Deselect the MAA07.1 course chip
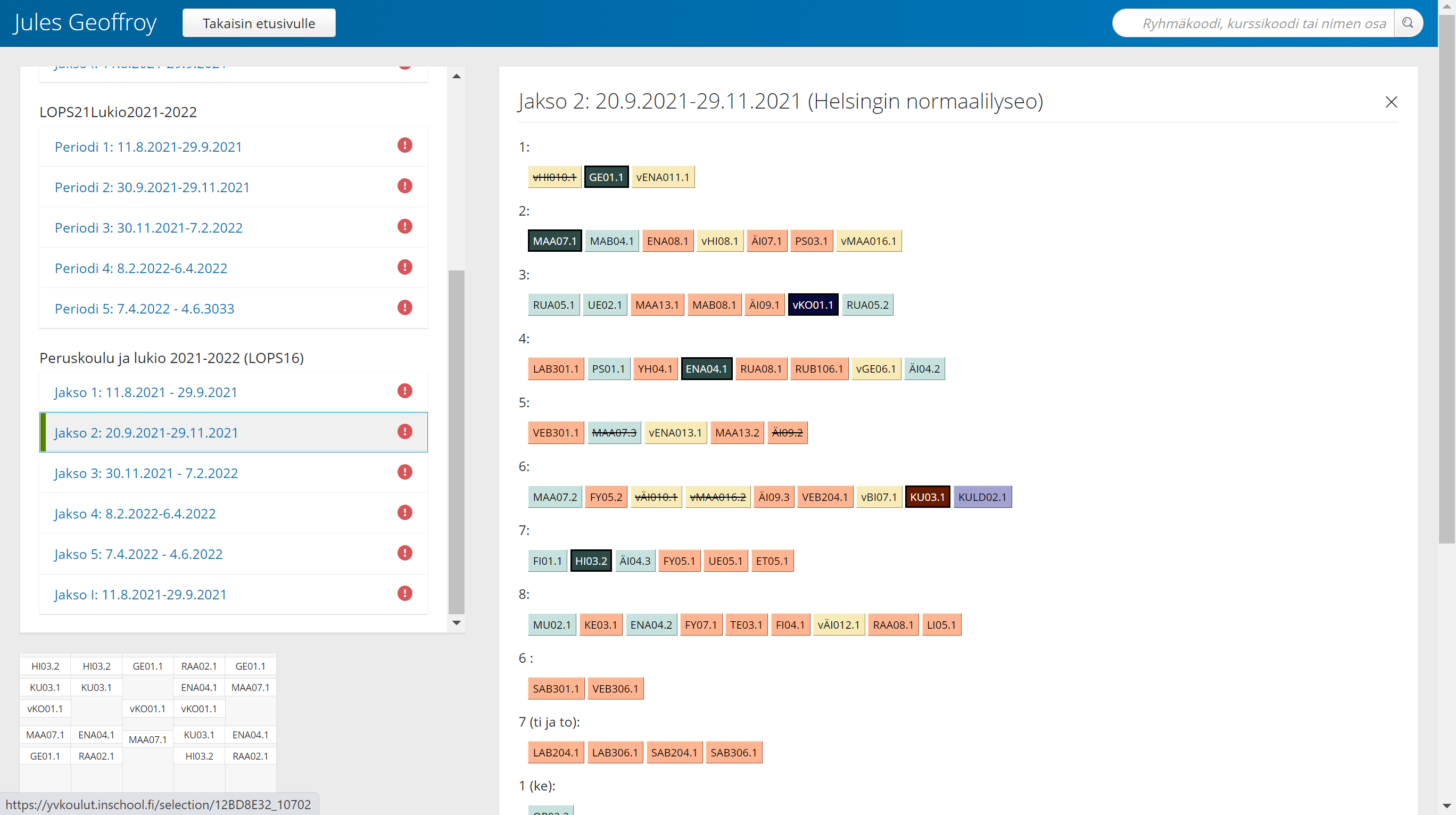Screen dimensions: 1456x815 [554, 241]
